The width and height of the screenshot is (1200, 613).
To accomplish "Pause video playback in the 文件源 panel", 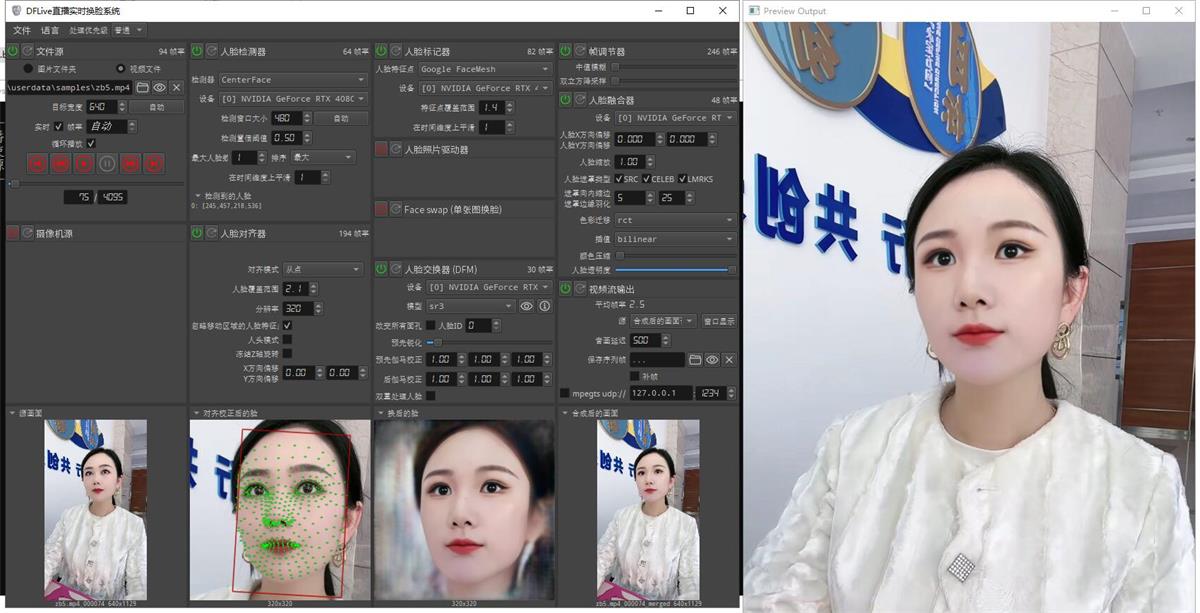I will [107, 164].
